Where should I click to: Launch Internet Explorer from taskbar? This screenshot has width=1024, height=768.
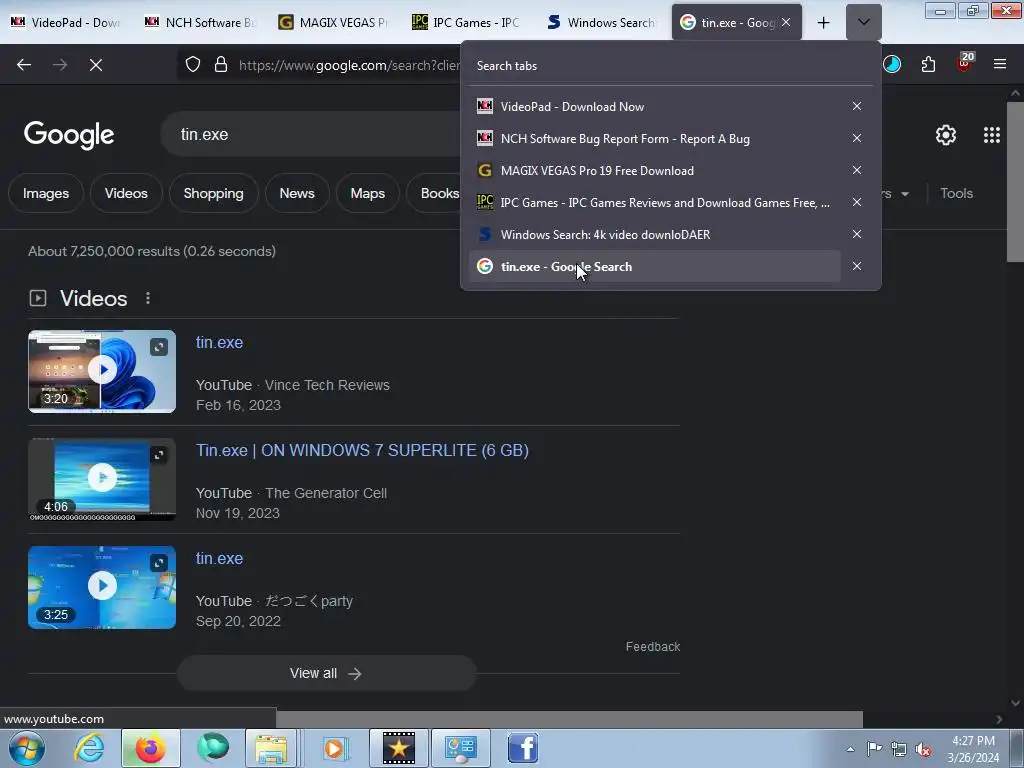[89, 748]
